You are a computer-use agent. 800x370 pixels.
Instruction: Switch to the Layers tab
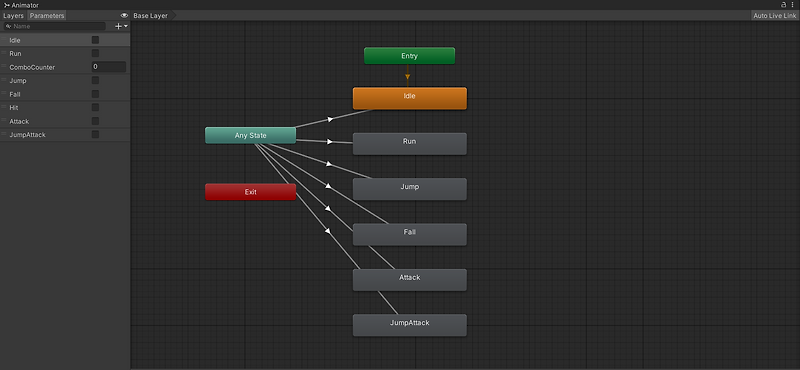(13, 16)
